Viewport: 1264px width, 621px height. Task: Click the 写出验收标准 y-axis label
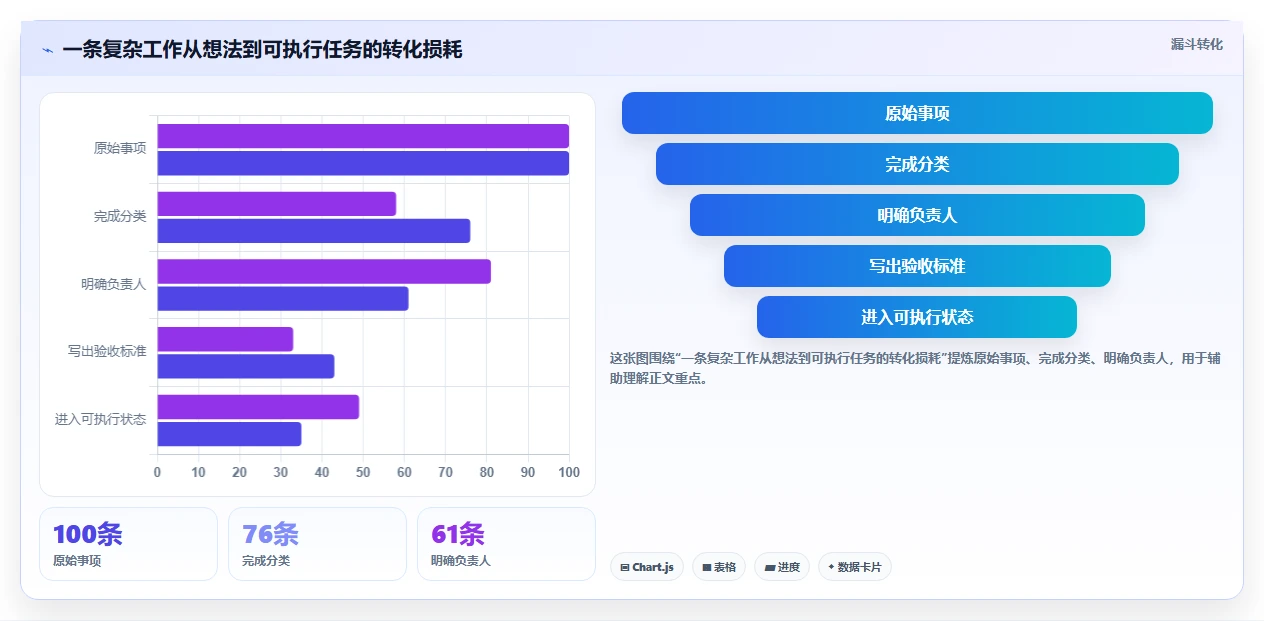point(107,351)
